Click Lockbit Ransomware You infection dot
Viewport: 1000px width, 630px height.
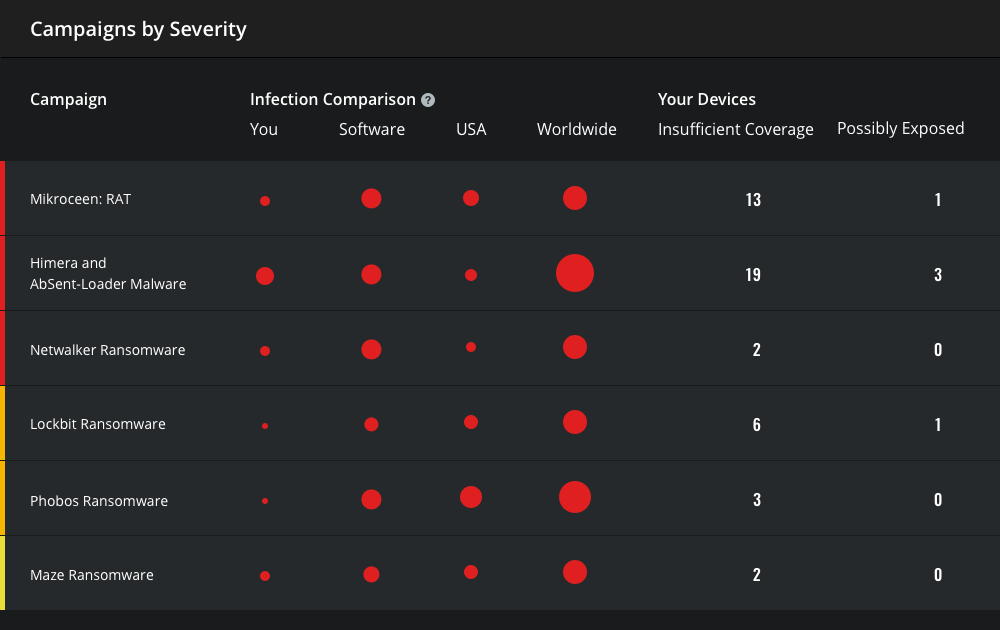(x=265, y=425)
